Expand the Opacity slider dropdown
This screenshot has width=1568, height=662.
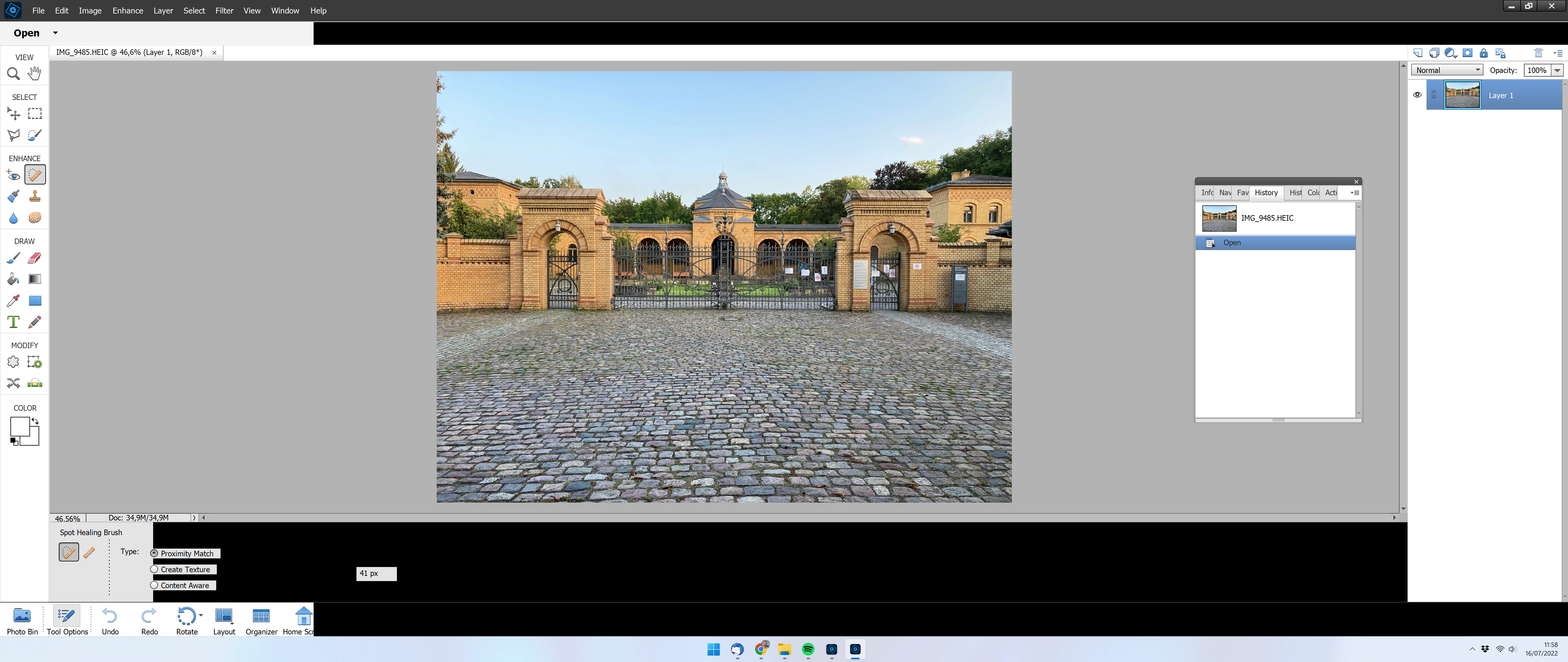(x=1557, y=70)
